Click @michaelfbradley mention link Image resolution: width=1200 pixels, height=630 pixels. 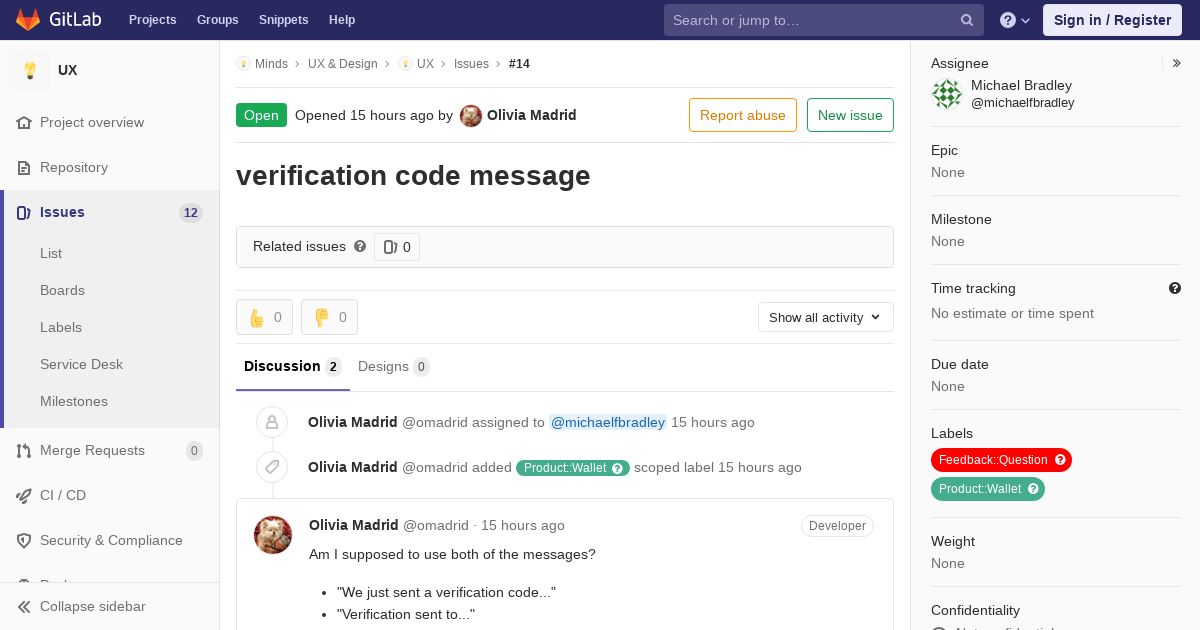(x=608, y=422)
